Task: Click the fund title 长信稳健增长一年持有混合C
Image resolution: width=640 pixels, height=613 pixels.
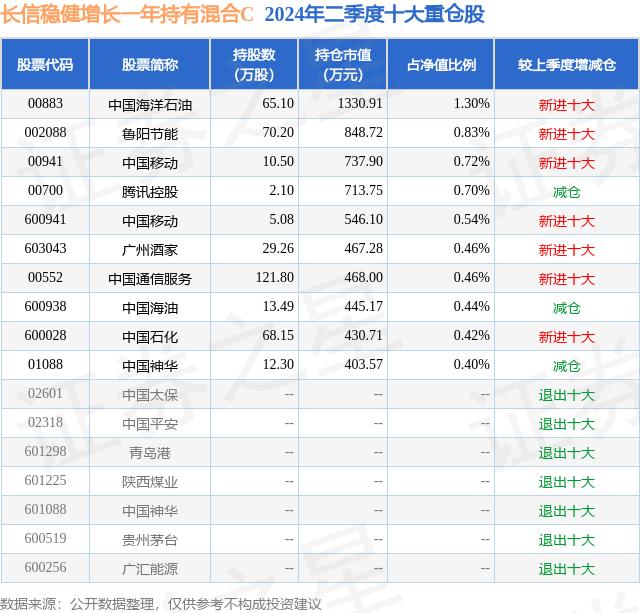Action: point(127,14)
